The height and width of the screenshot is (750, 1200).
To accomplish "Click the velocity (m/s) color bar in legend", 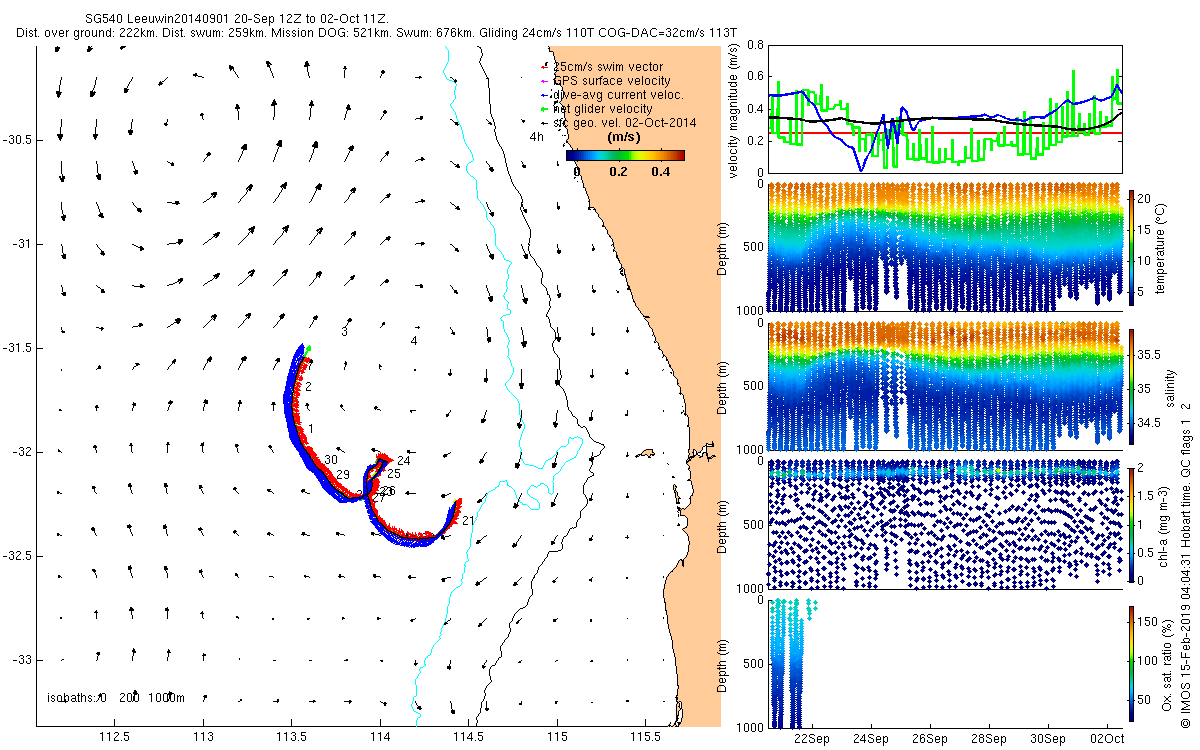I will [x=625, y=155].
